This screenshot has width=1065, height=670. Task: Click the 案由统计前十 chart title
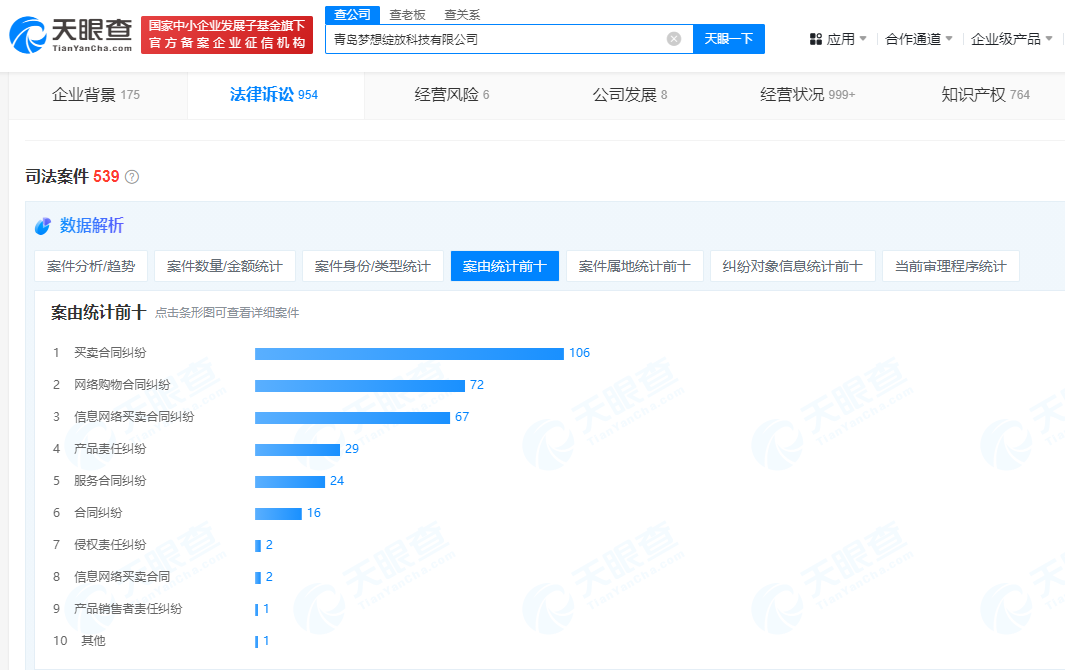[98, 313]
